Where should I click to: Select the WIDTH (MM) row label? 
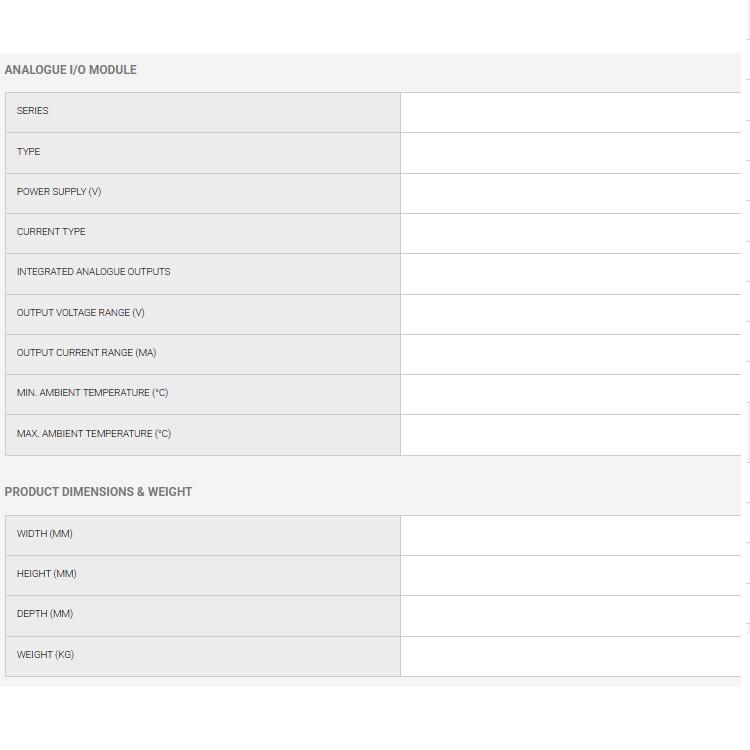click(x=44, y=533)
